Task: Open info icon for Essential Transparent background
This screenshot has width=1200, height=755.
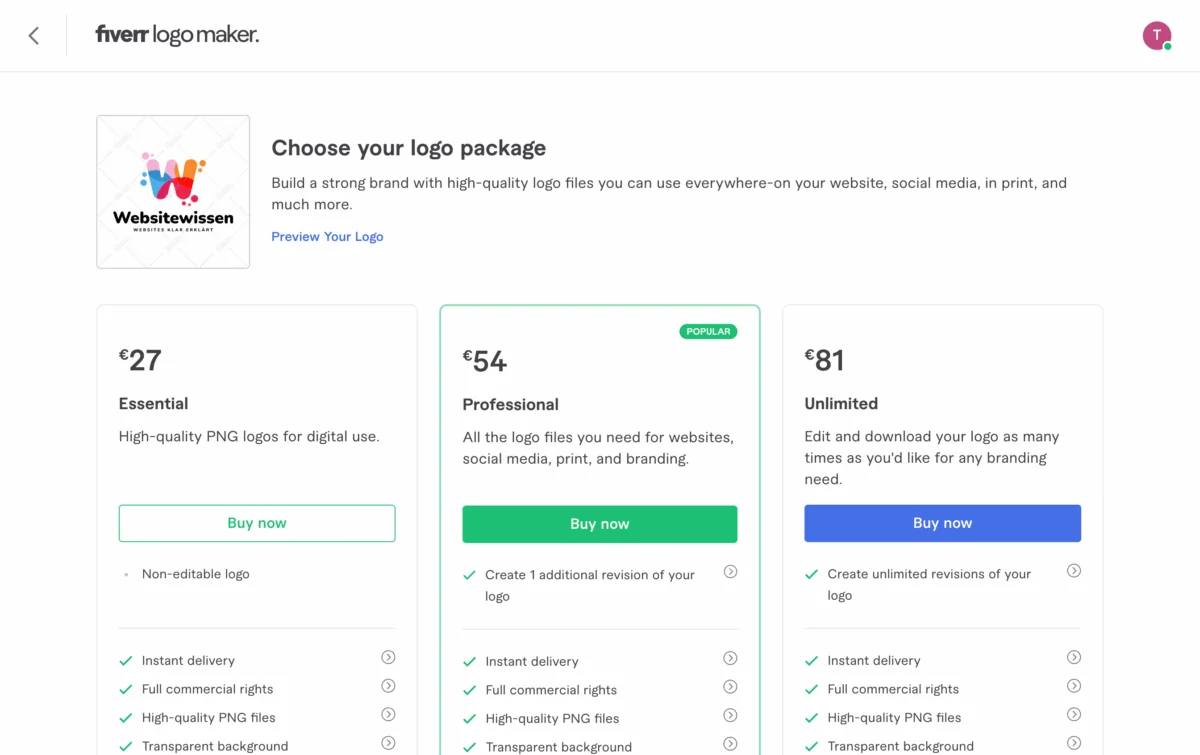Action: click(x=388, y=743)
